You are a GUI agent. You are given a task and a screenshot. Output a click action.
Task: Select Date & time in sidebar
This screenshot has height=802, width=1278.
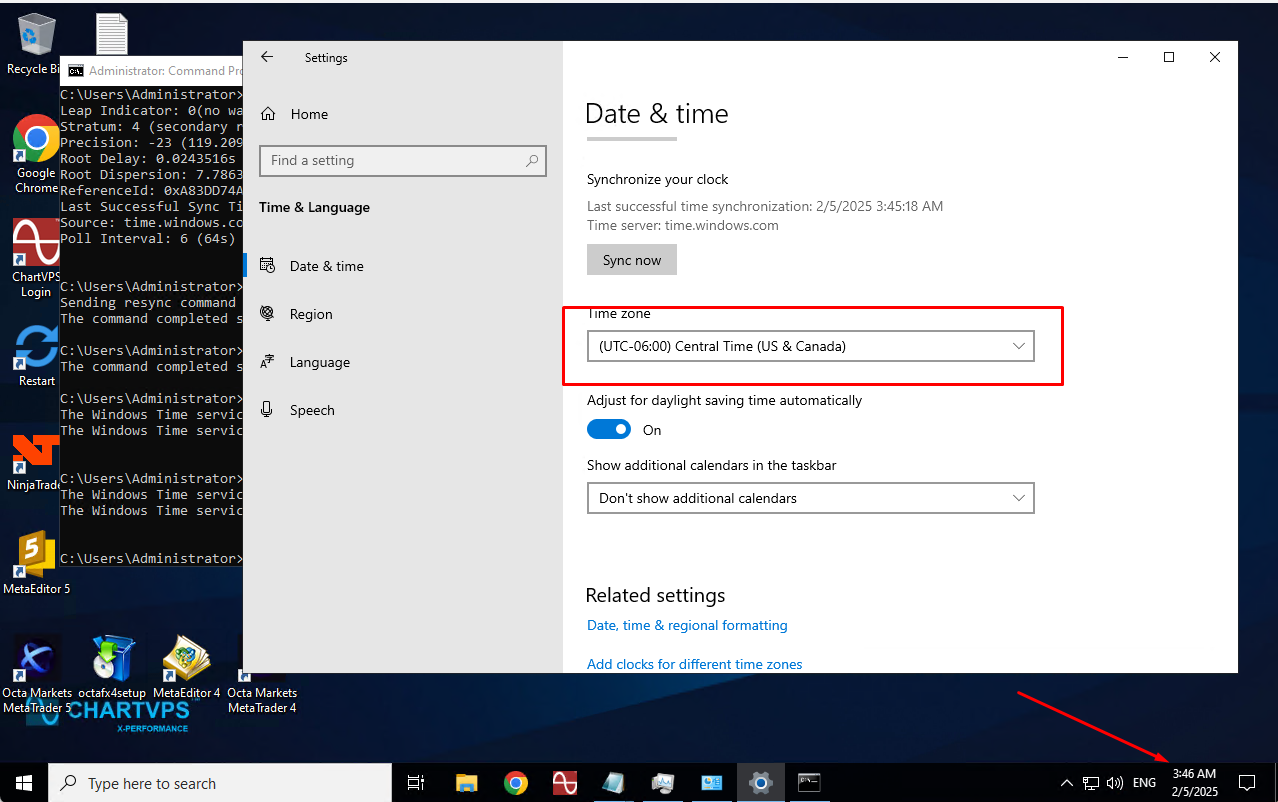[x=403, y=266]
